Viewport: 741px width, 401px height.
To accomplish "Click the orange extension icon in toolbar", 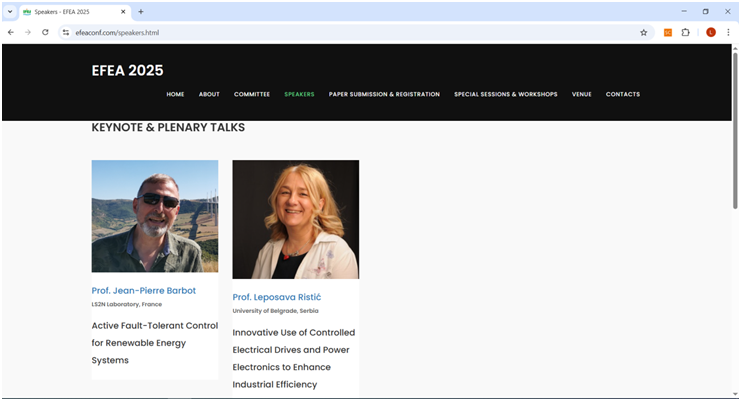I will tap(668, 32).
